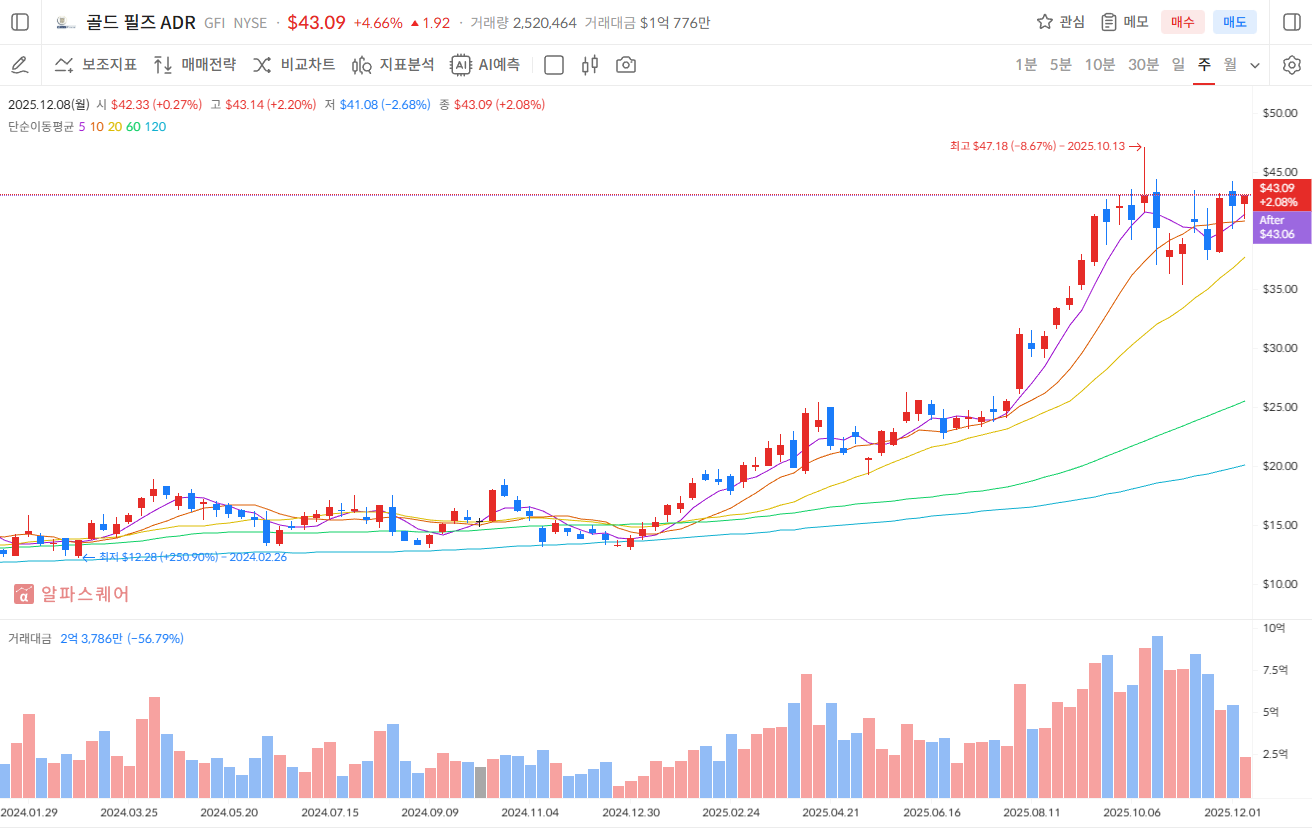Click the left sidebar panel toggle icon
The width and height of the screenshot is (1312, 829).
pyautogui.click(x=20, y=22)
